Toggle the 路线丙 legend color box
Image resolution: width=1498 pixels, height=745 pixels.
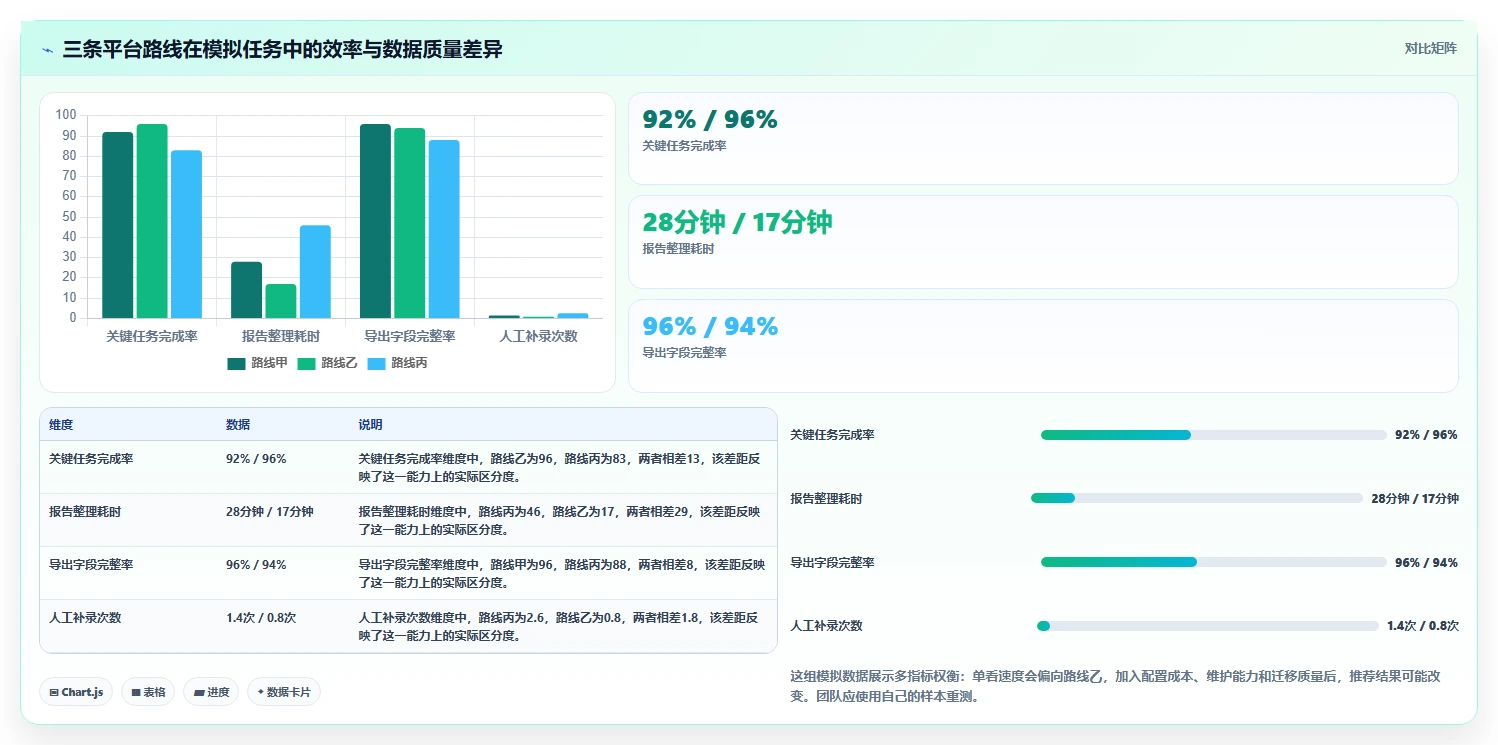click(377, 363)
